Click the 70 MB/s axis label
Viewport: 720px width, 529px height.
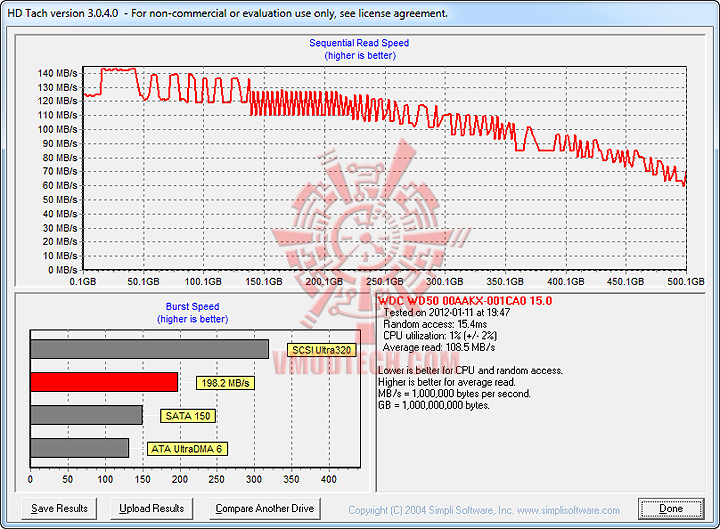60,171
